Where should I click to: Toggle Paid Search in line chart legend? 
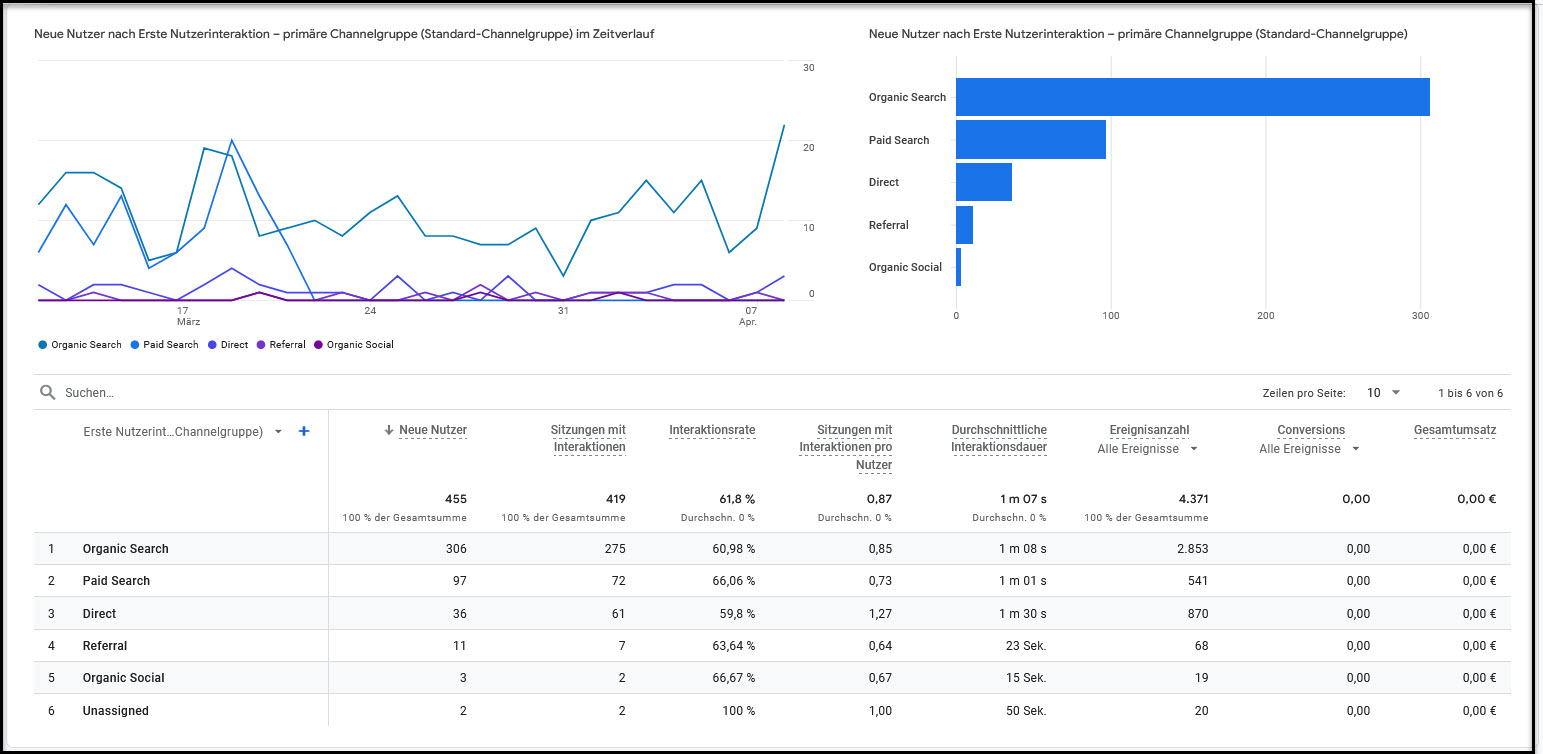pyautogui.click(x=165, y=345)
